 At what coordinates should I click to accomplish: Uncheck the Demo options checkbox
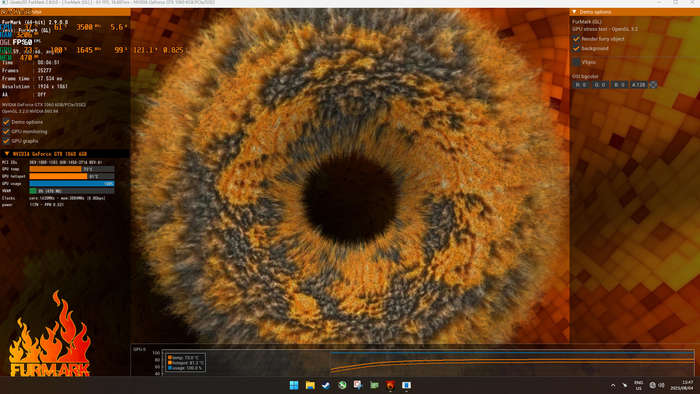6,122
